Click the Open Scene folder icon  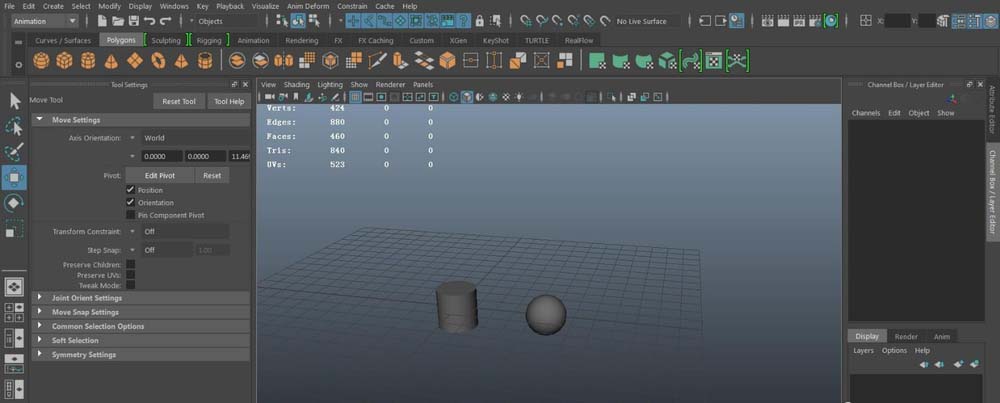[x=118, y=21]
